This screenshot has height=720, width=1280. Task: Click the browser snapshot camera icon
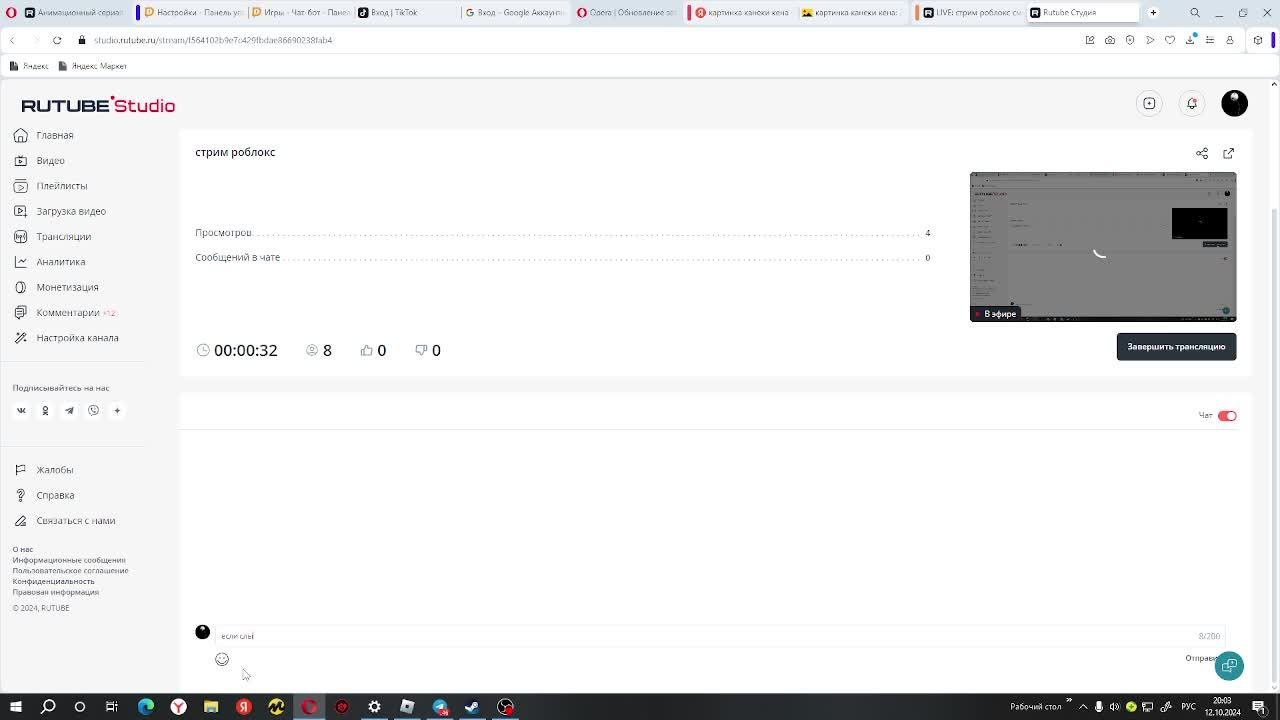coord(1110,40)
